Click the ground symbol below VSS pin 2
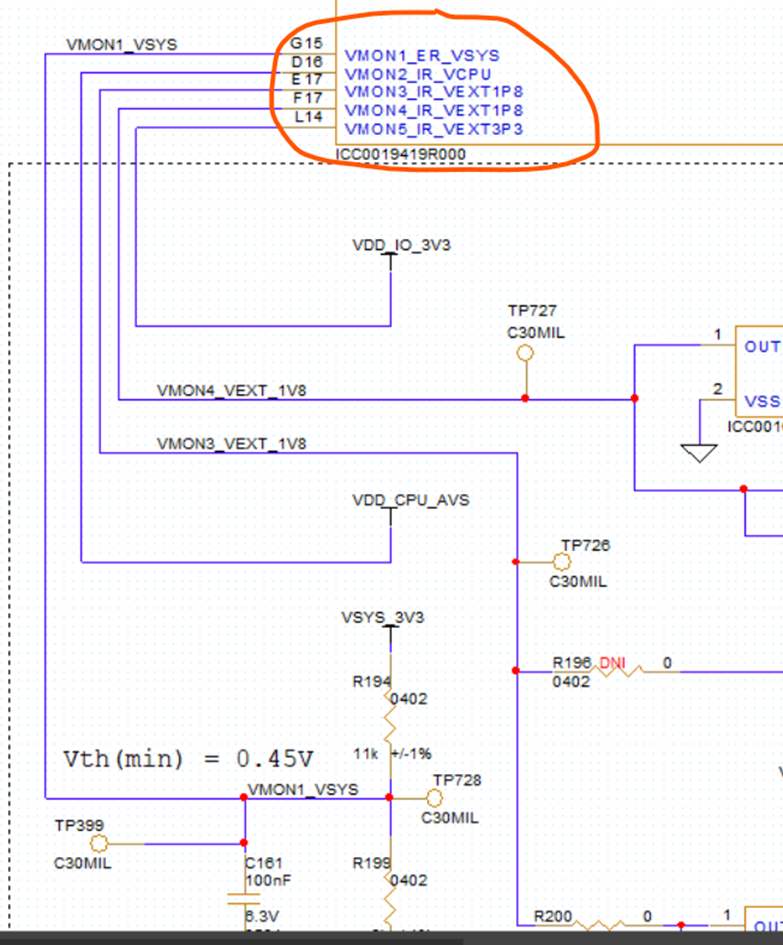This screenshot has height=945, width=783. point(699,453)
